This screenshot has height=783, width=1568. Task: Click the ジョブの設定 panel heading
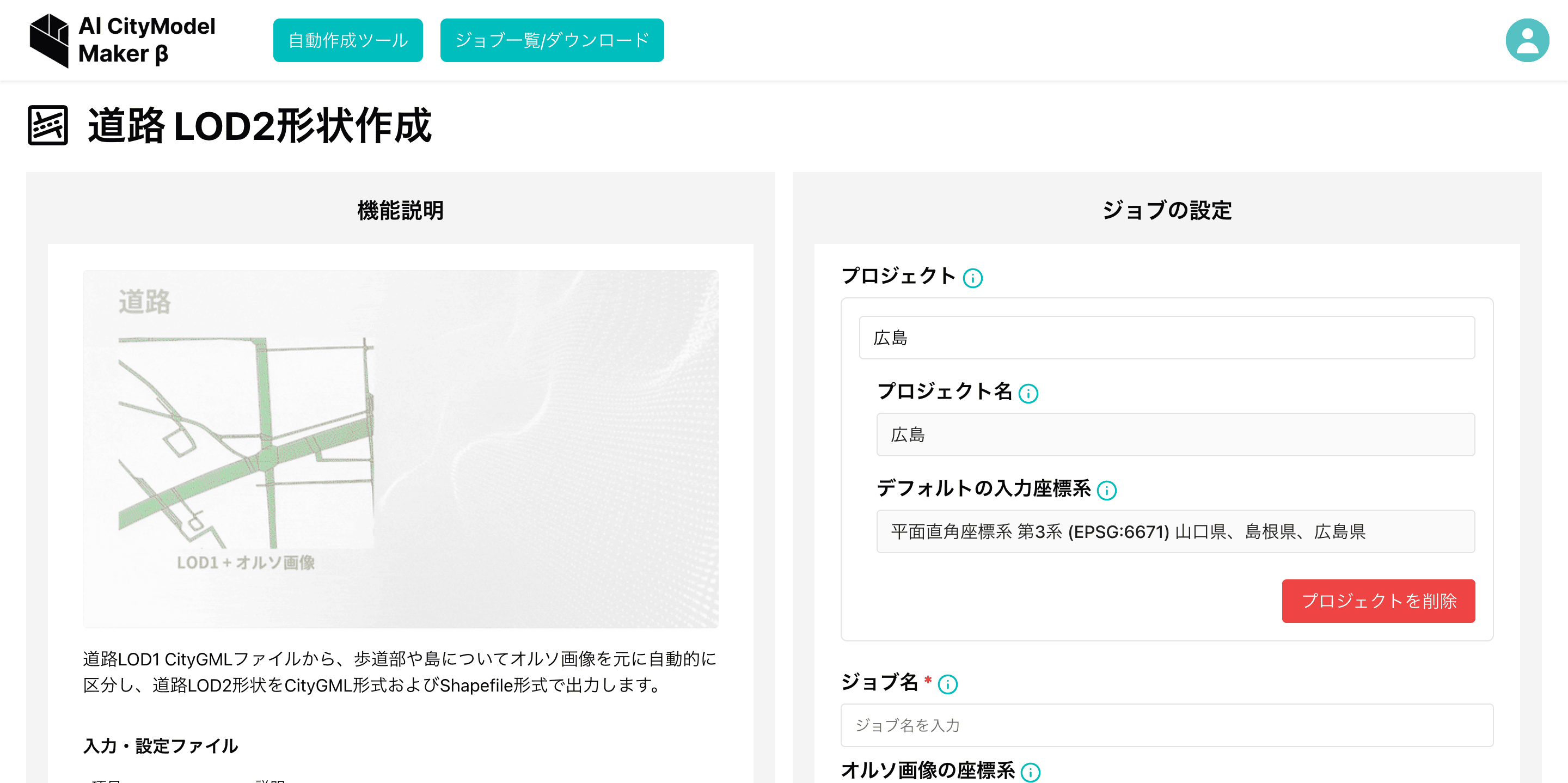pos(1166,211)
